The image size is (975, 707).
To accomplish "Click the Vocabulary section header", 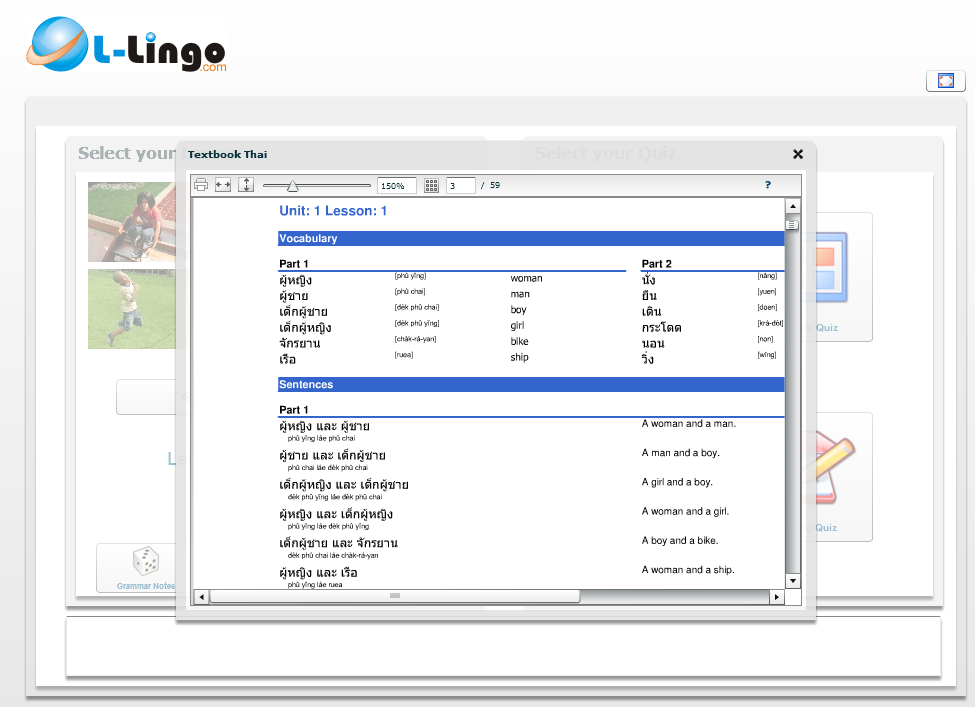I will (531, 239).
